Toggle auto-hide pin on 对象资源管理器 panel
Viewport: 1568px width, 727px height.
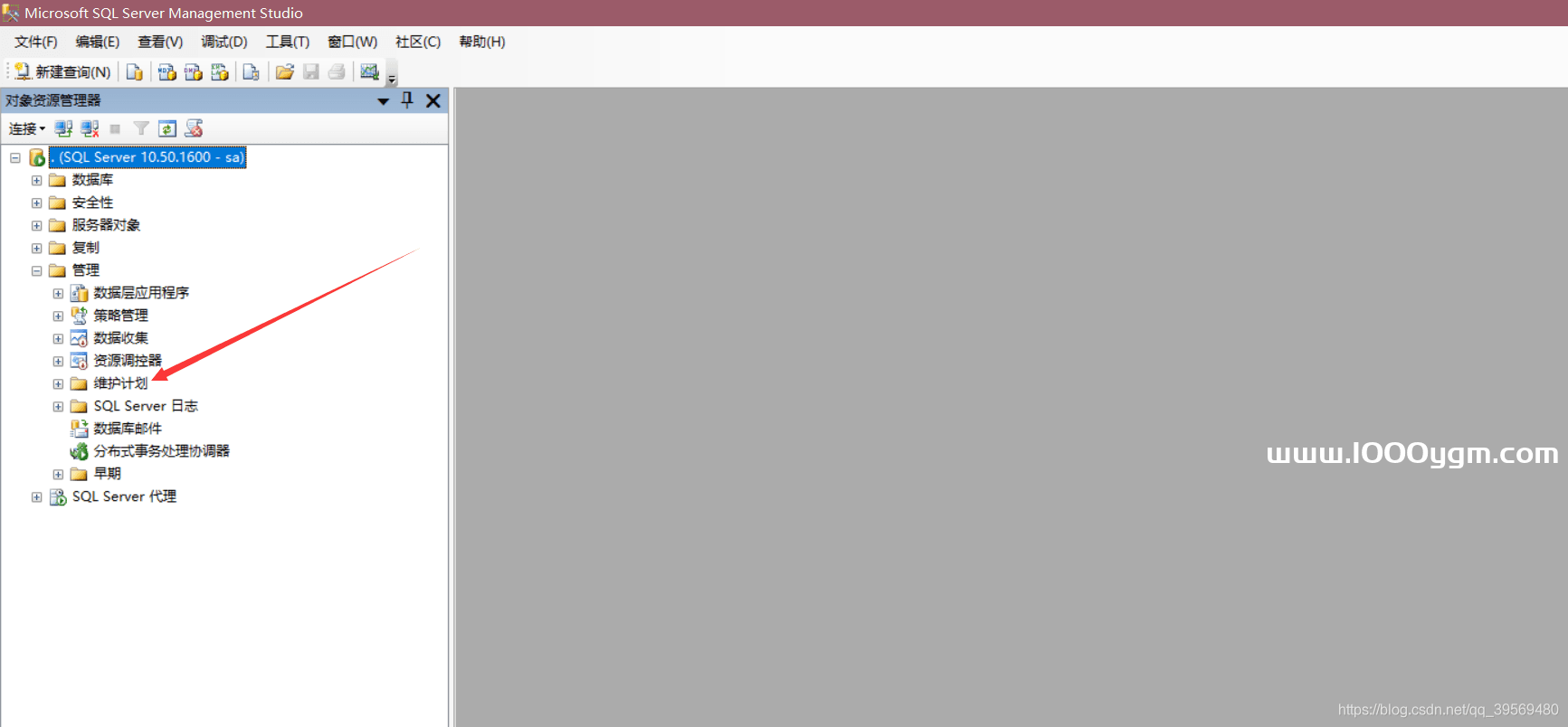(407, 100)
